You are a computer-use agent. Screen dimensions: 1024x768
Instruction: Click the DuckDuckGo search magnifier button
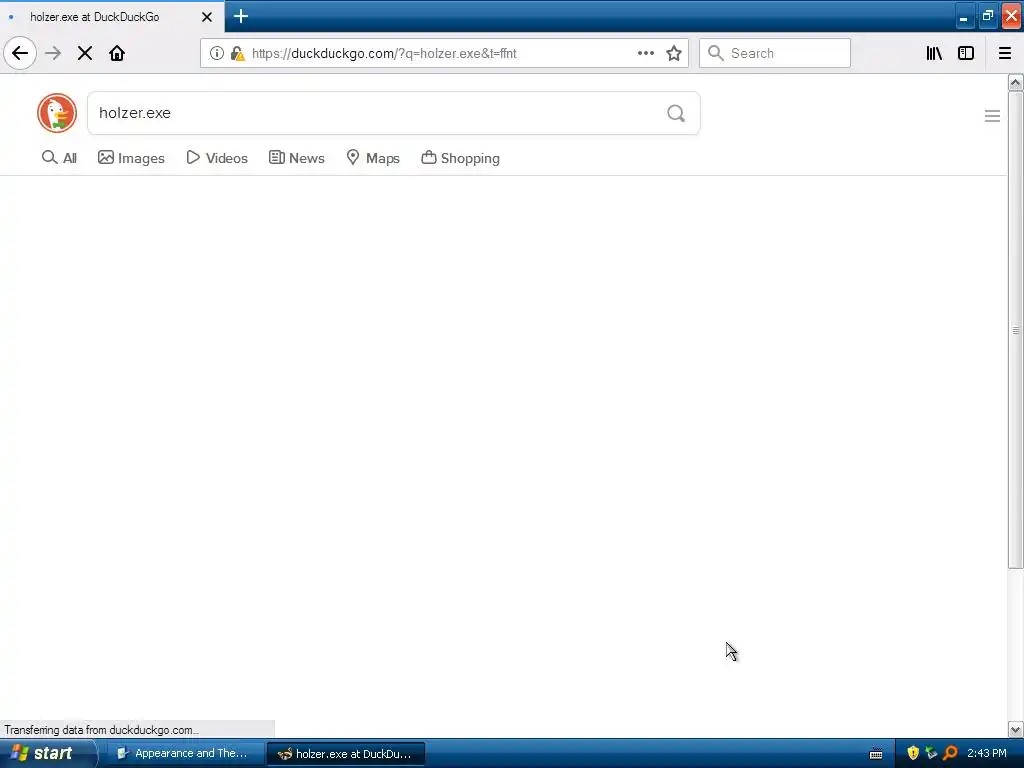point(676,114)
